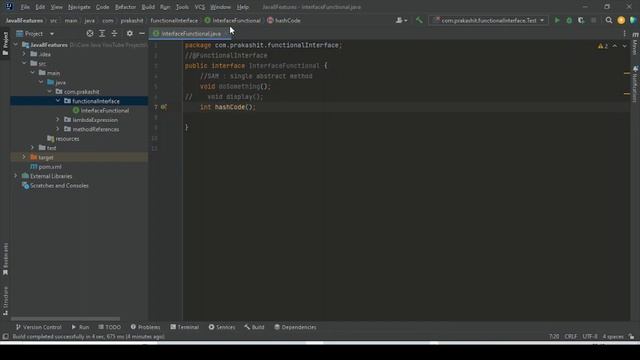Image resolution: width=640 pixels, height=360 pixels.
Task: Open the user account dropdown icon
Action: [401, 20]
